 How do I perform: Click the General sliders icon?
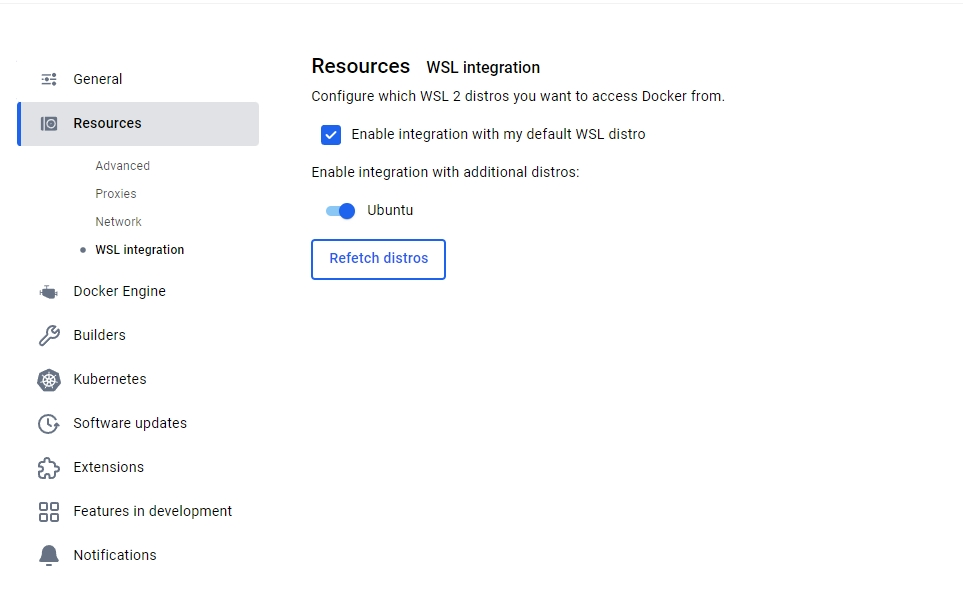coord(49,79)
